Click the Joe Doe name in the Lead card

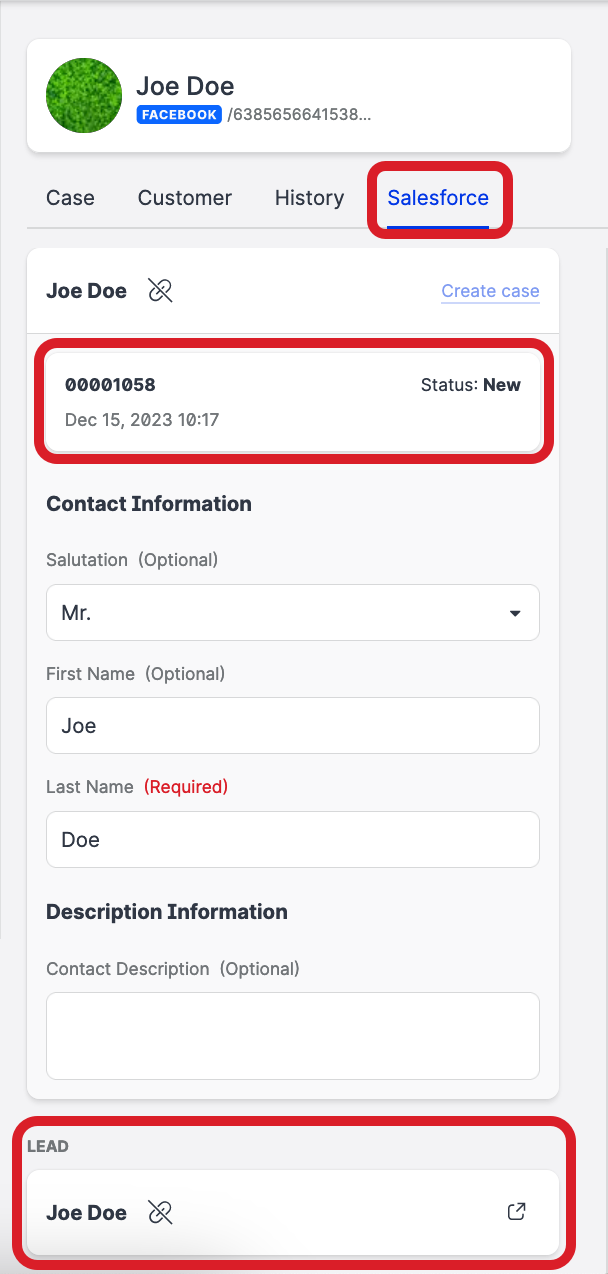87,1213
